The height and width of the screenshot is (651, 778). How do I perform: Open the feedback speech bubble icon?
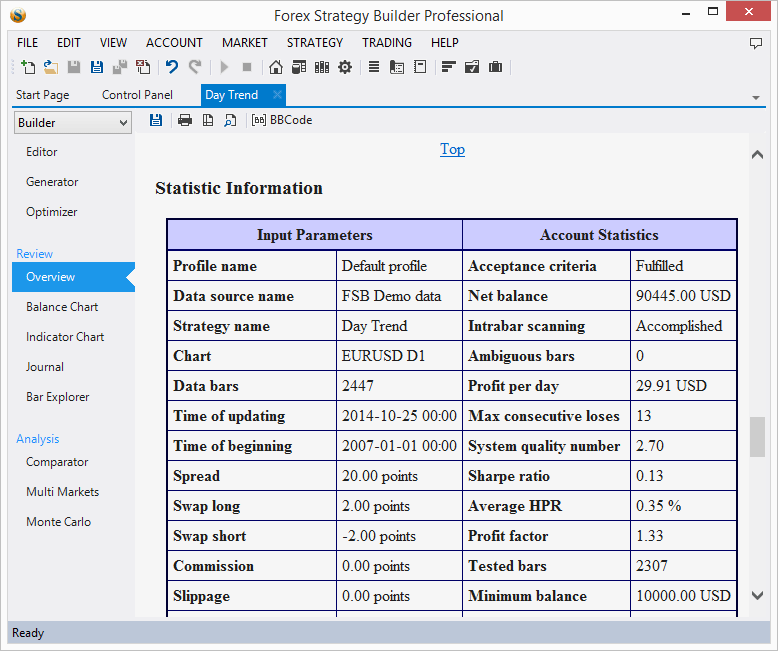[756, 44]
